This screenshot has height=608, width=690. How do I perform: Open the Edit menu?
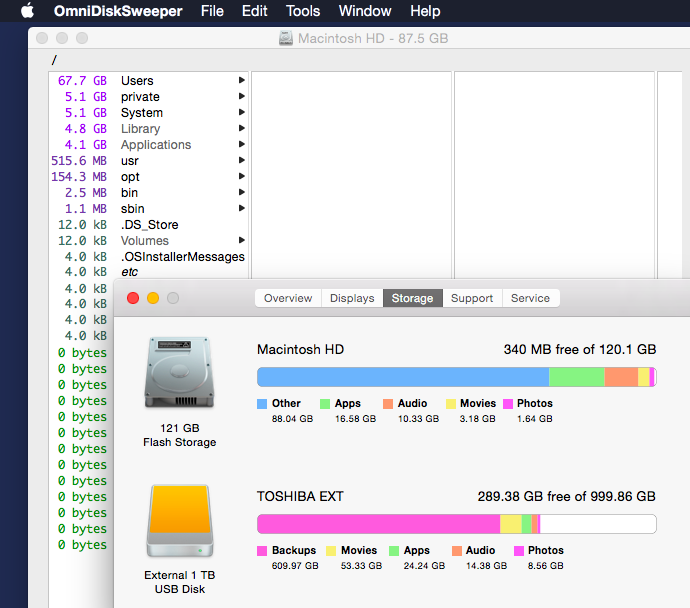point(254,11)
